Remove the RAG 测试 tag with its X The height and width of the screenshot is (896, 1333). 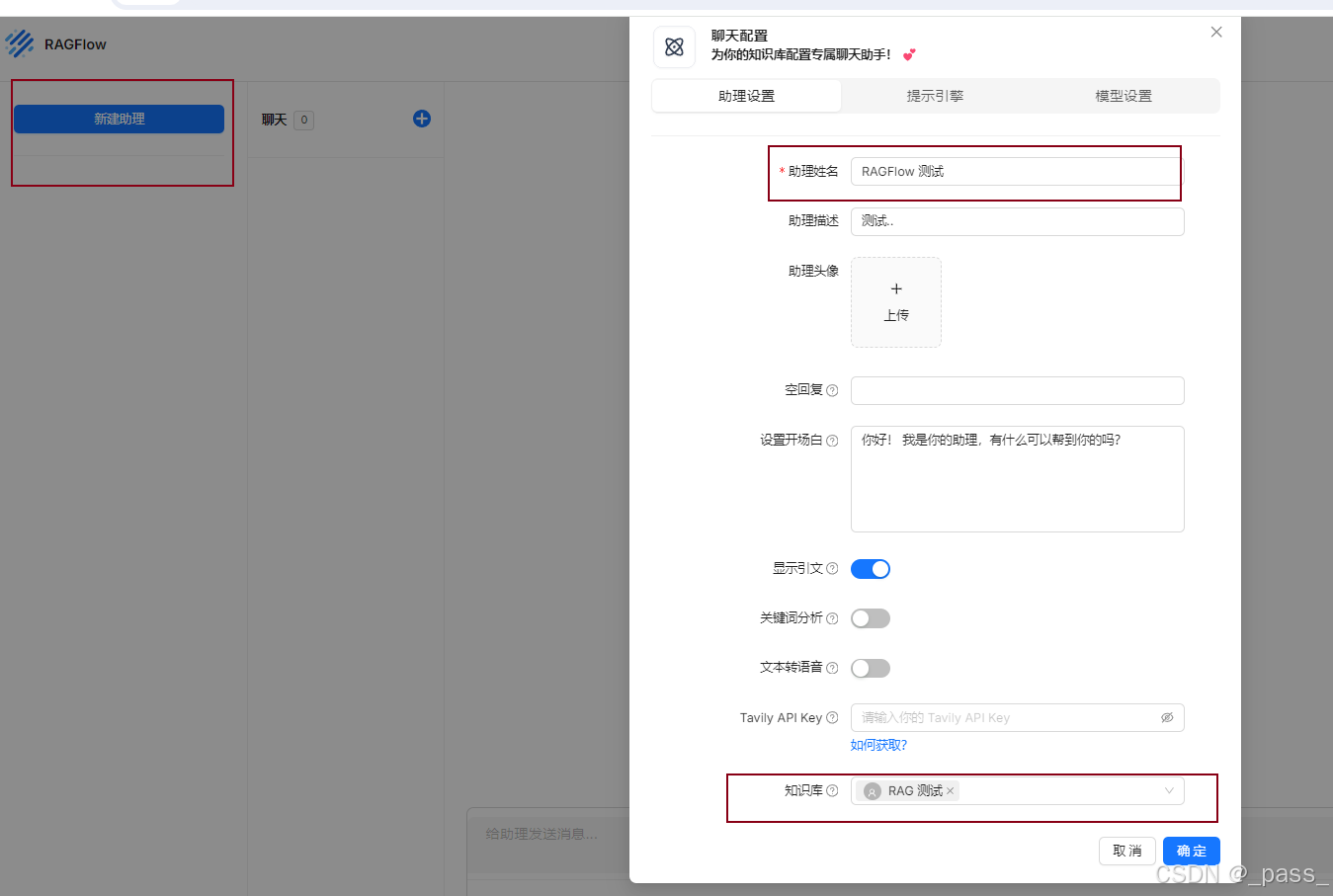pos(951,791)
